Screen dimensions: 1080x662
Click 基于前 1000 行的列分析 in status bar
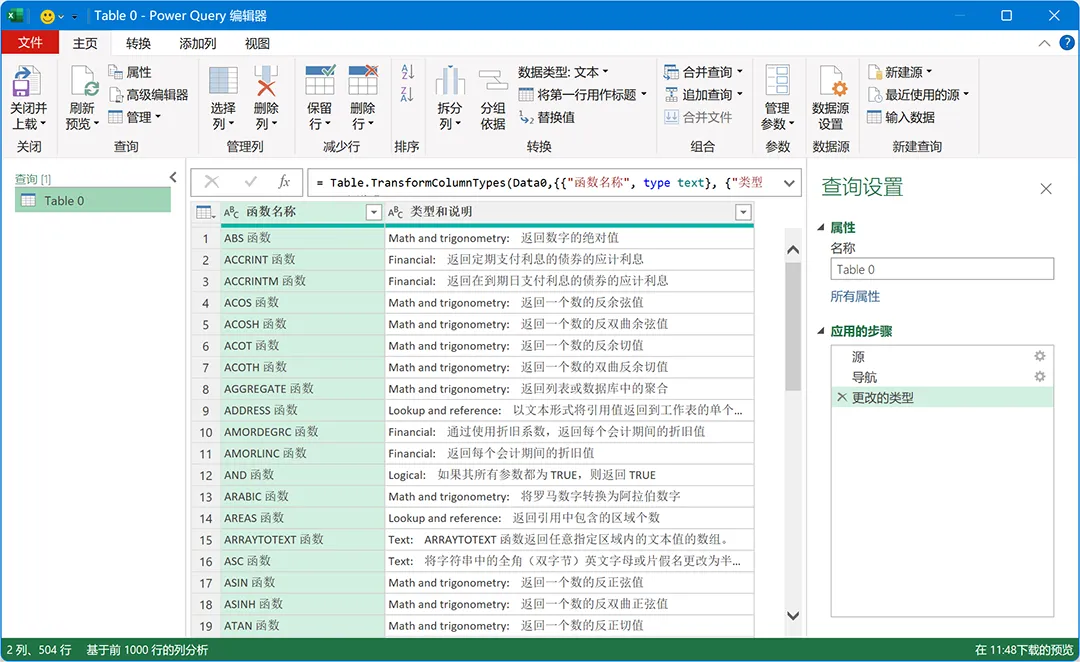coord(147,650)
